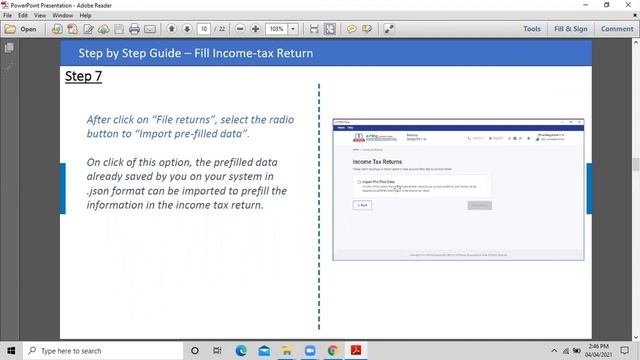
Task: Open the View menu
Action: tap(40, 16)
